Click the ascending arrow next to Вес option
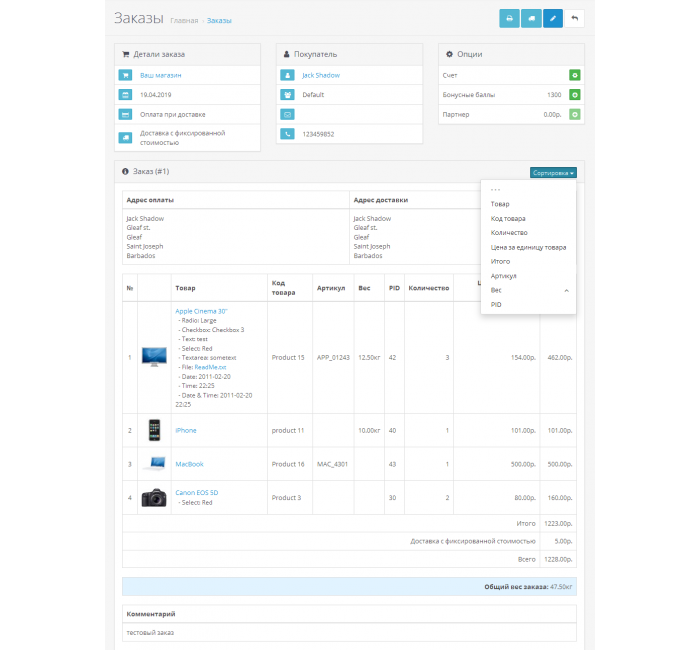Image resolution: width=700 pixels, height=650 pixels. [x=566, y=291]
